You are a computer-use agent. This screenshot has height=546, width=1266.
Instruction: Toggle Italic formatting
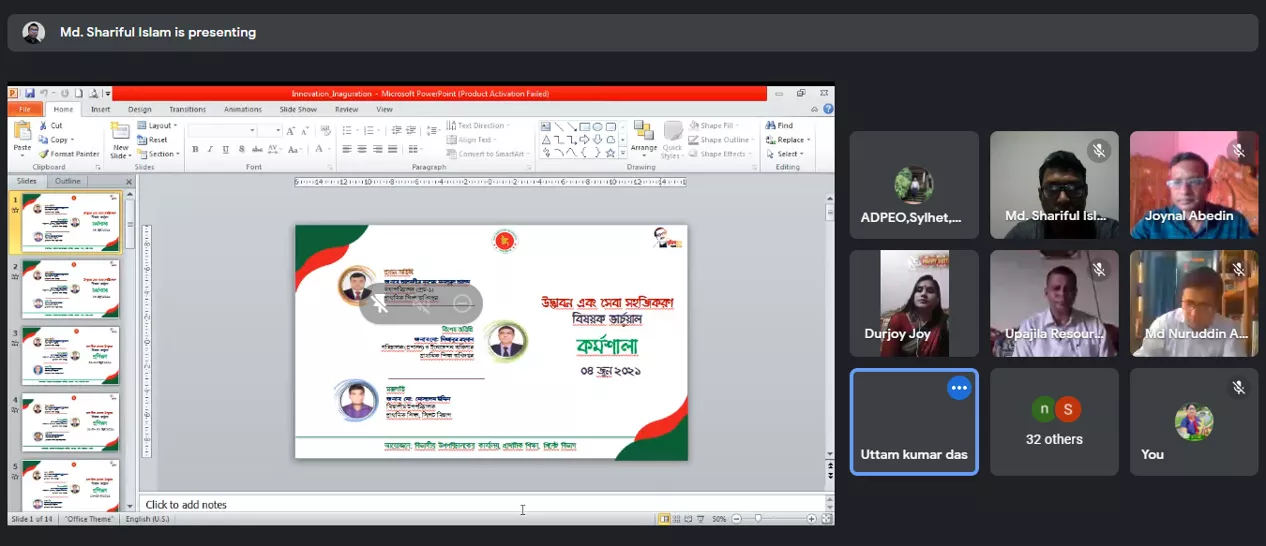(211, 150)
